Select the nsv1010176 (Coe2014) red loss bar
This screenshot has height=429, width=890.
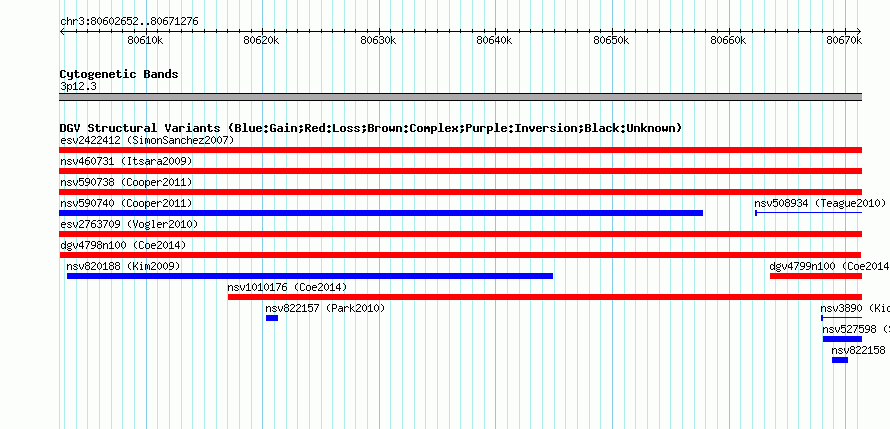point(545,297)
